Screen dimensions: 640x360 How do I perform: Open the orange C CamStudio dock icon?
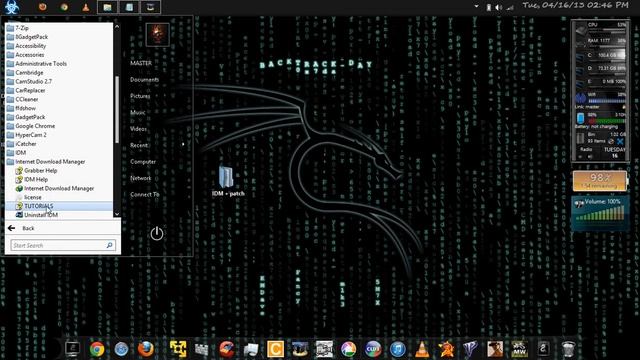tap(276, 349)
